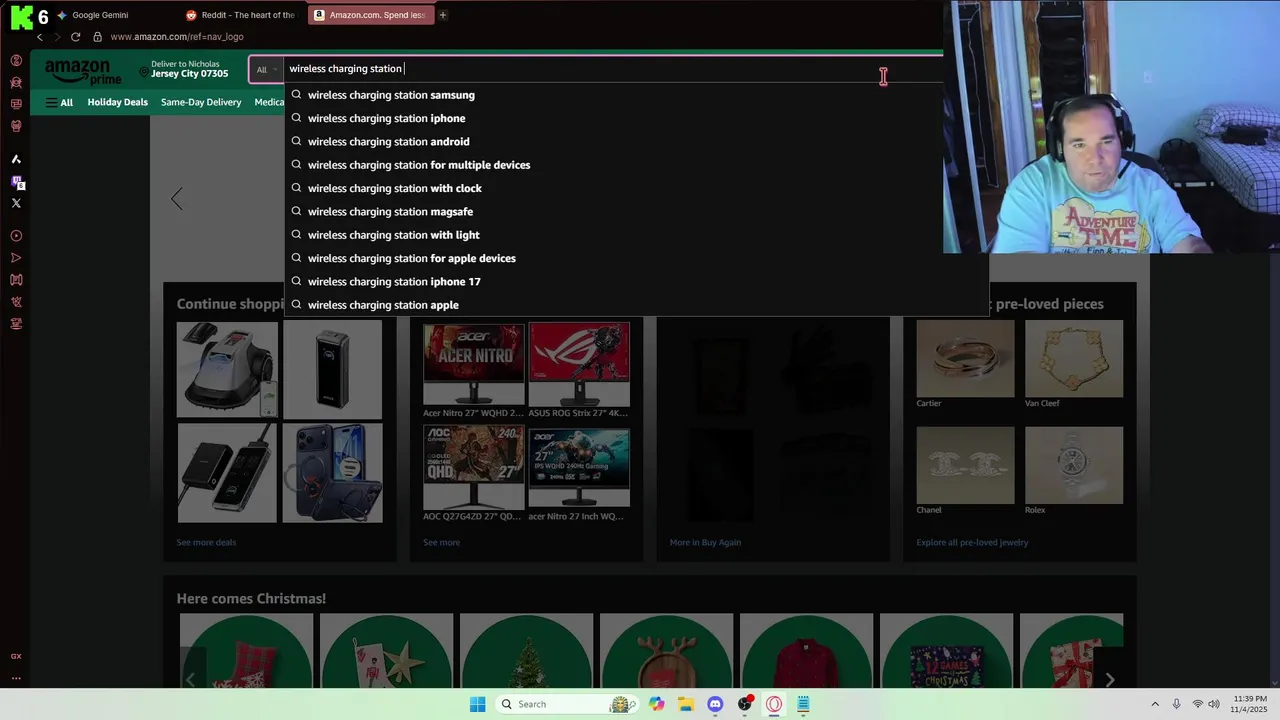Click the browser forward arrow

(x=57, y=37)
